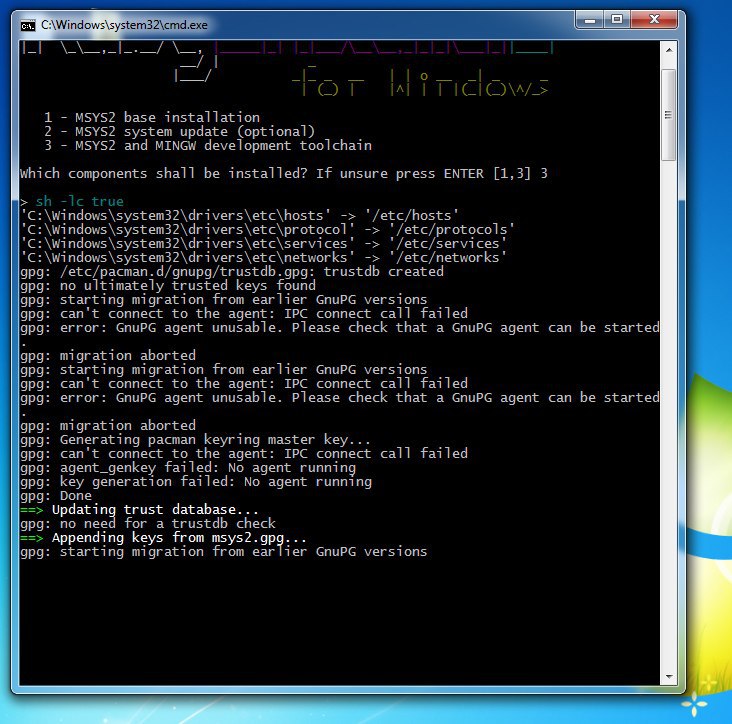This screenshot has width=732, height=724.
Task: Click 'key generation failed: No agent running' line
Action: click(x=196, y=482)
